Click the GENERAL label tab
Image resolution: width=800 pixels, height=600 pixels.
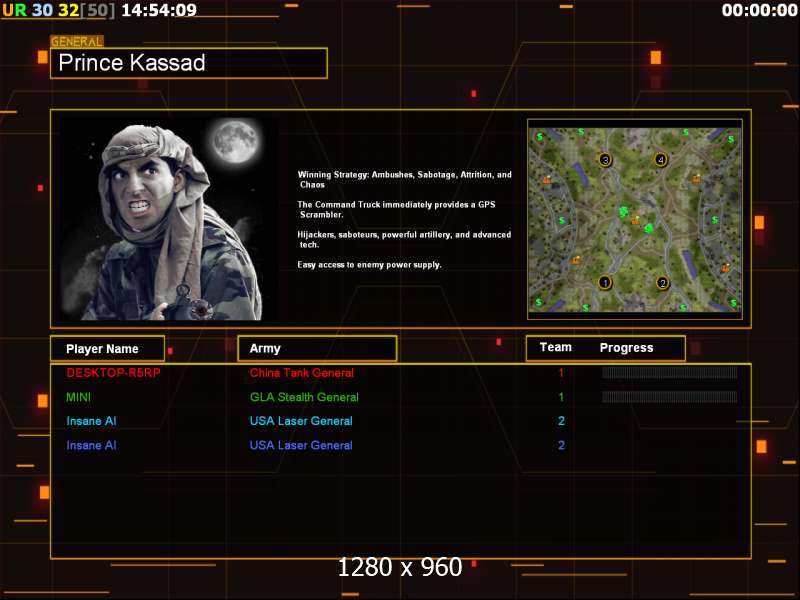click(x=77, y=41)
